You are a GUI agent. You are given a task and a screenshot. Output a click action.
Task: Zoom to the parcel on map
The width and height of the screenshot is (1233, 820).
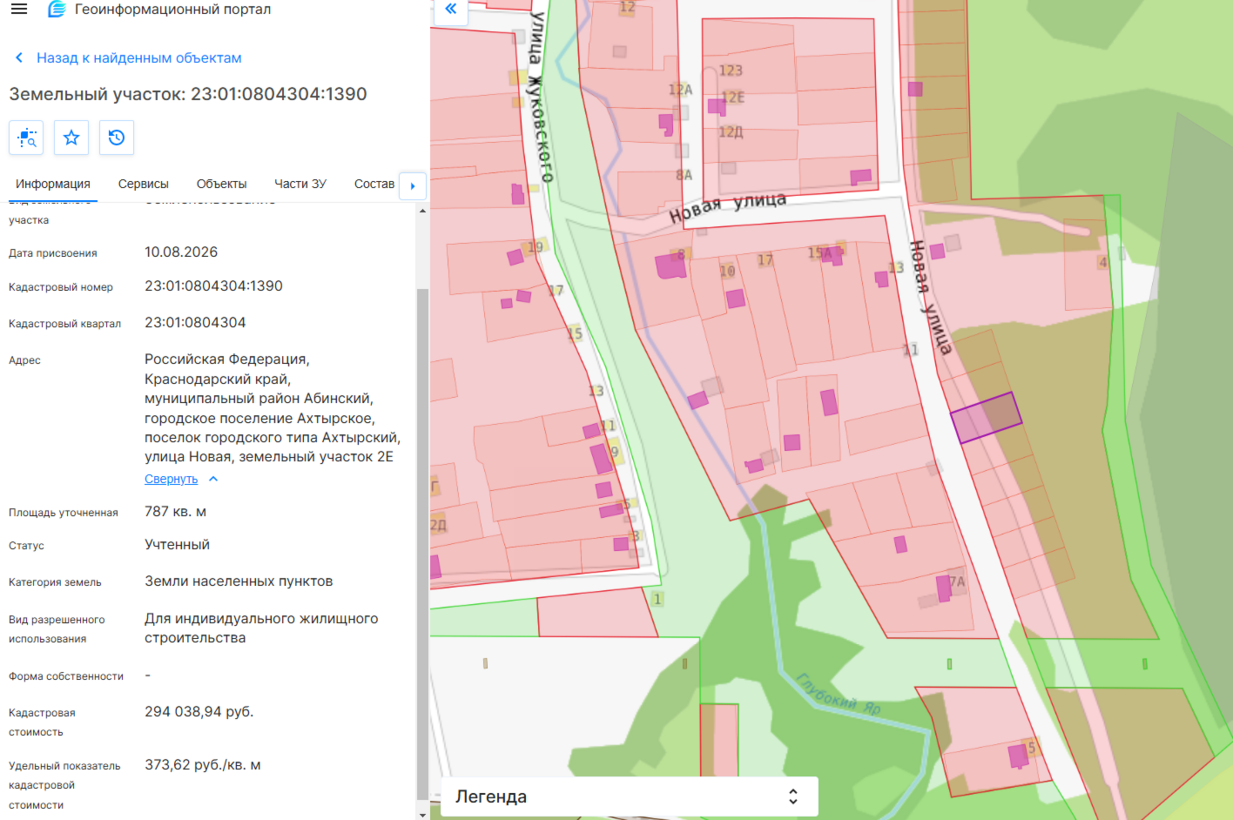click(x=26, y=137)
